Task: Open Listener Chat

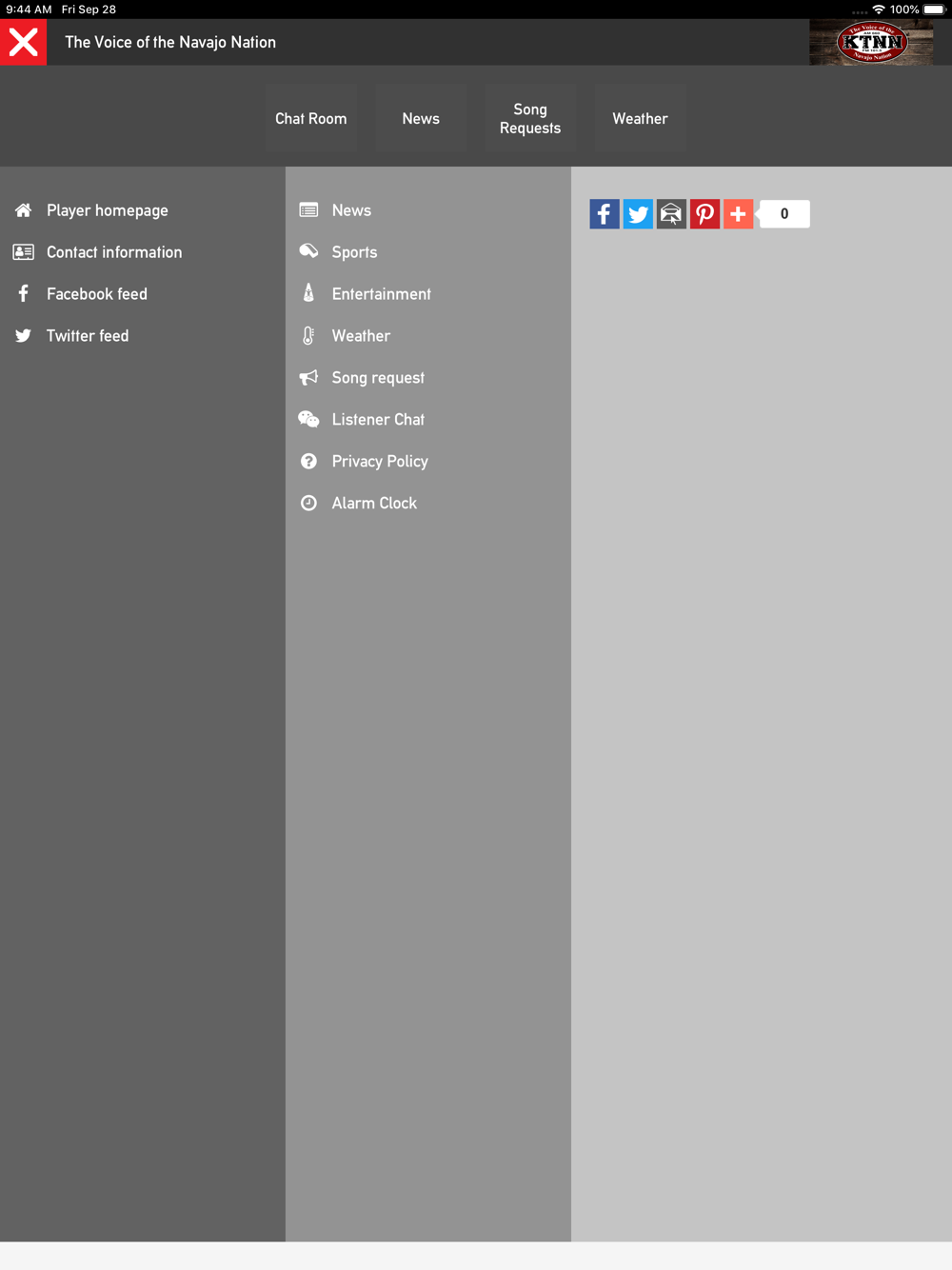Action: click(x=378, y=420)
